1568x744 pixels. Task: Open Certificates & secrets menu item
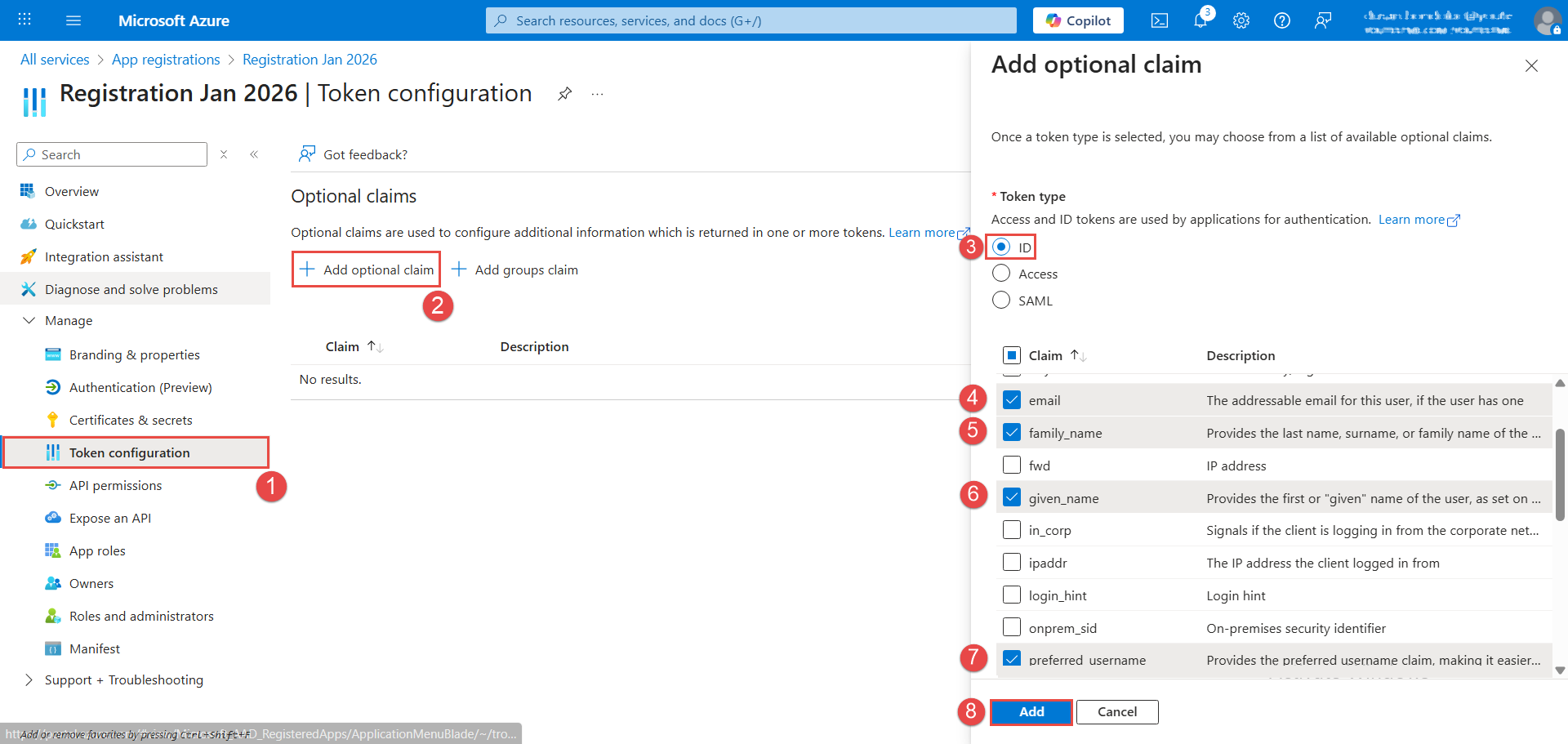pyautogui.click(x=131, y=420)
